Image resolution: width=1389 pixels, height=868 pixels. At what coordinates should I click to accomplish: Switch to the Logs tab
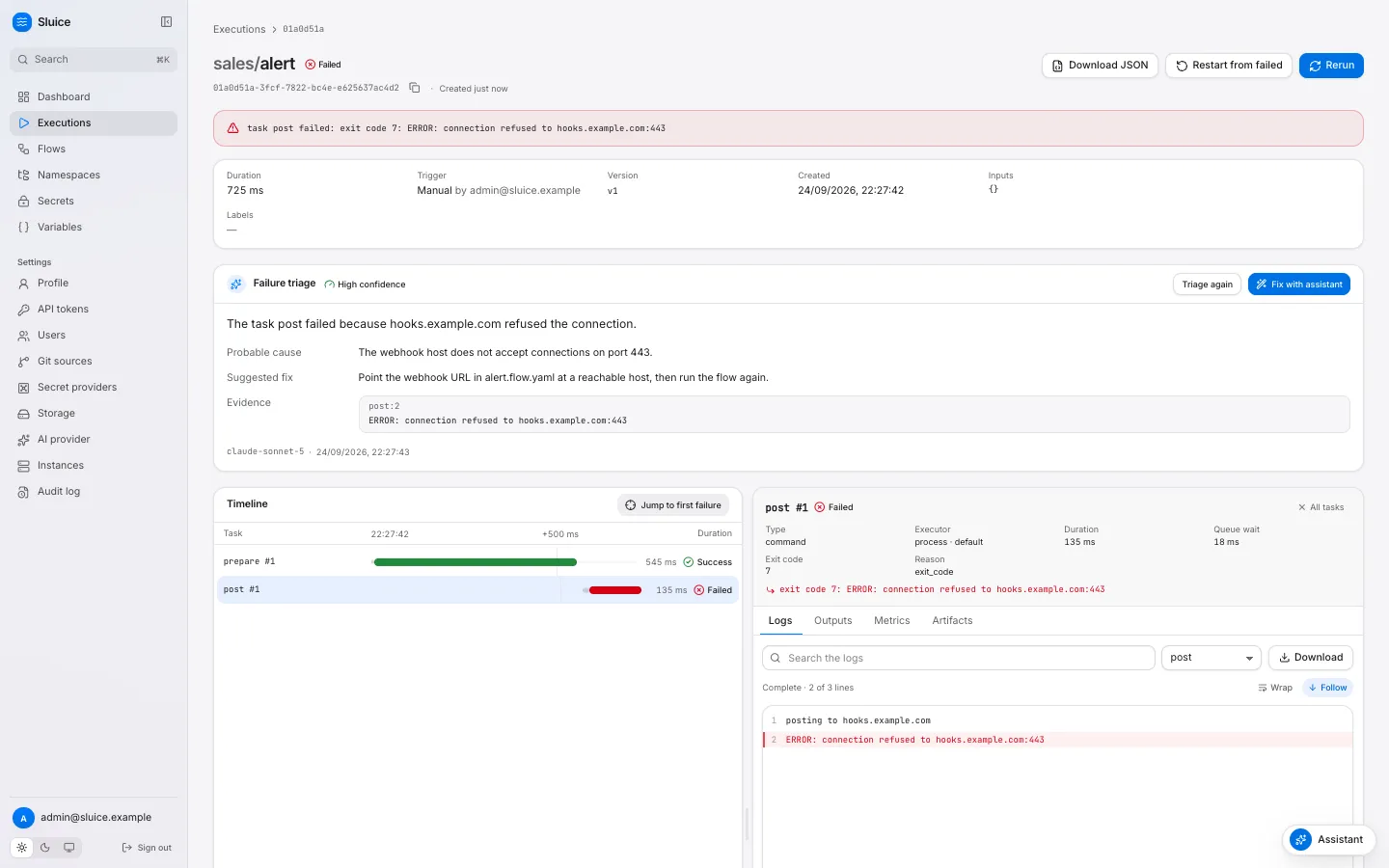[x=780, y=620]
